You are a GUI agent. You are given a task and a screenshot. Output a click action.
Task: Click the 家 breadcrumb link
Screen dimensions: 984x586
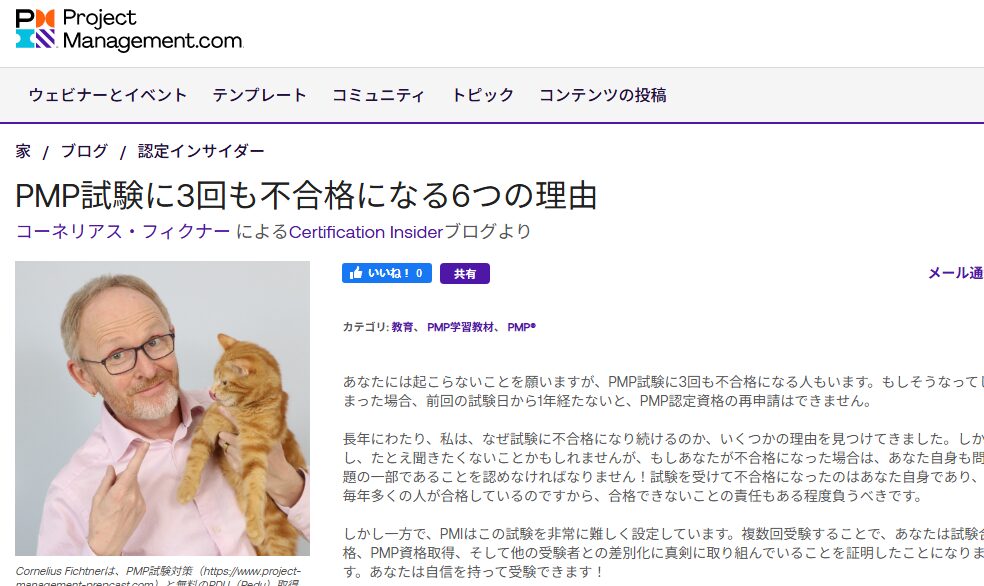(x=23, y=151)
